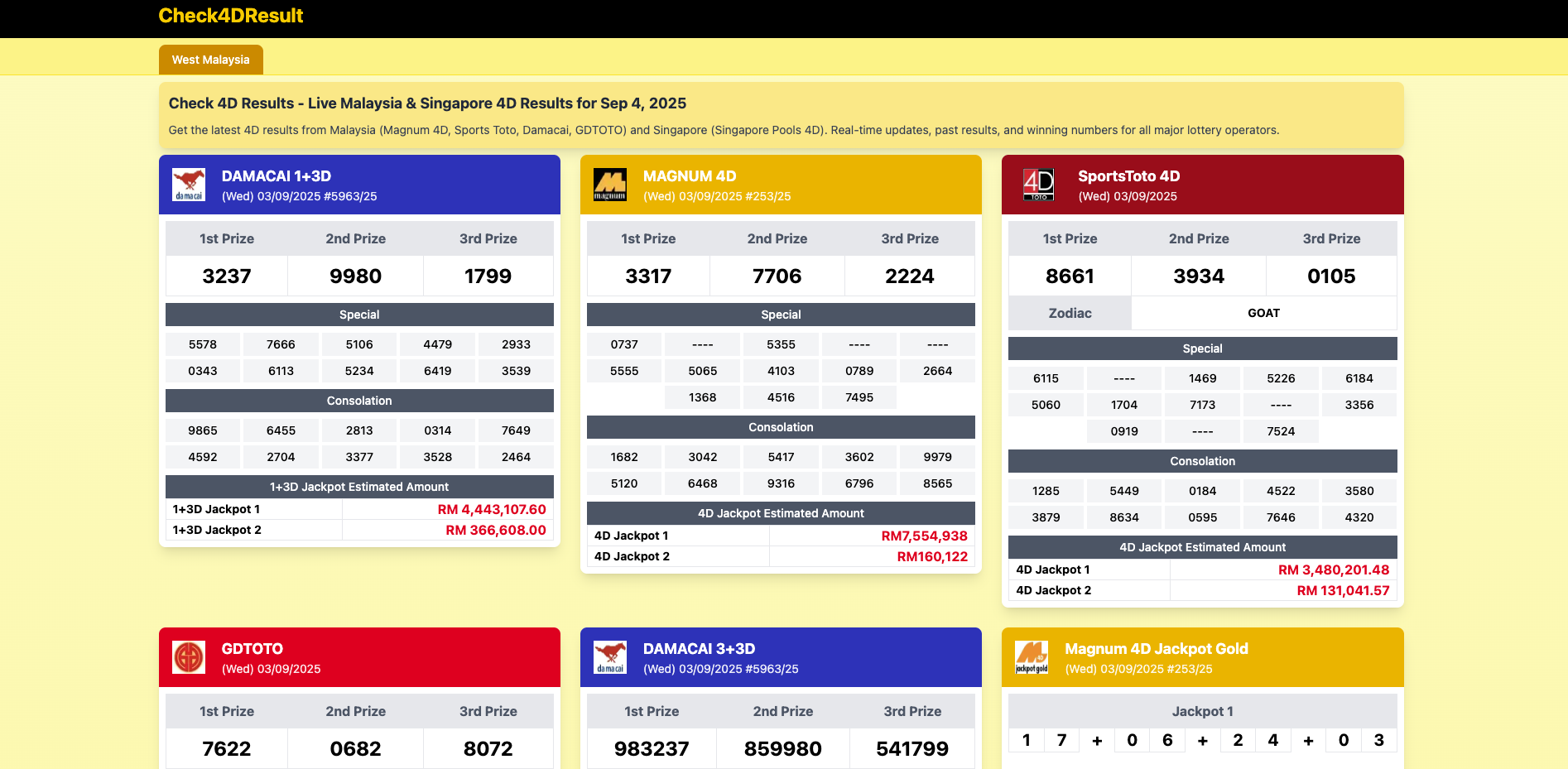This screenshot has height=769, width=1568.
Task: Click the GDTOTO red circular logo
Action: (189, 657)
